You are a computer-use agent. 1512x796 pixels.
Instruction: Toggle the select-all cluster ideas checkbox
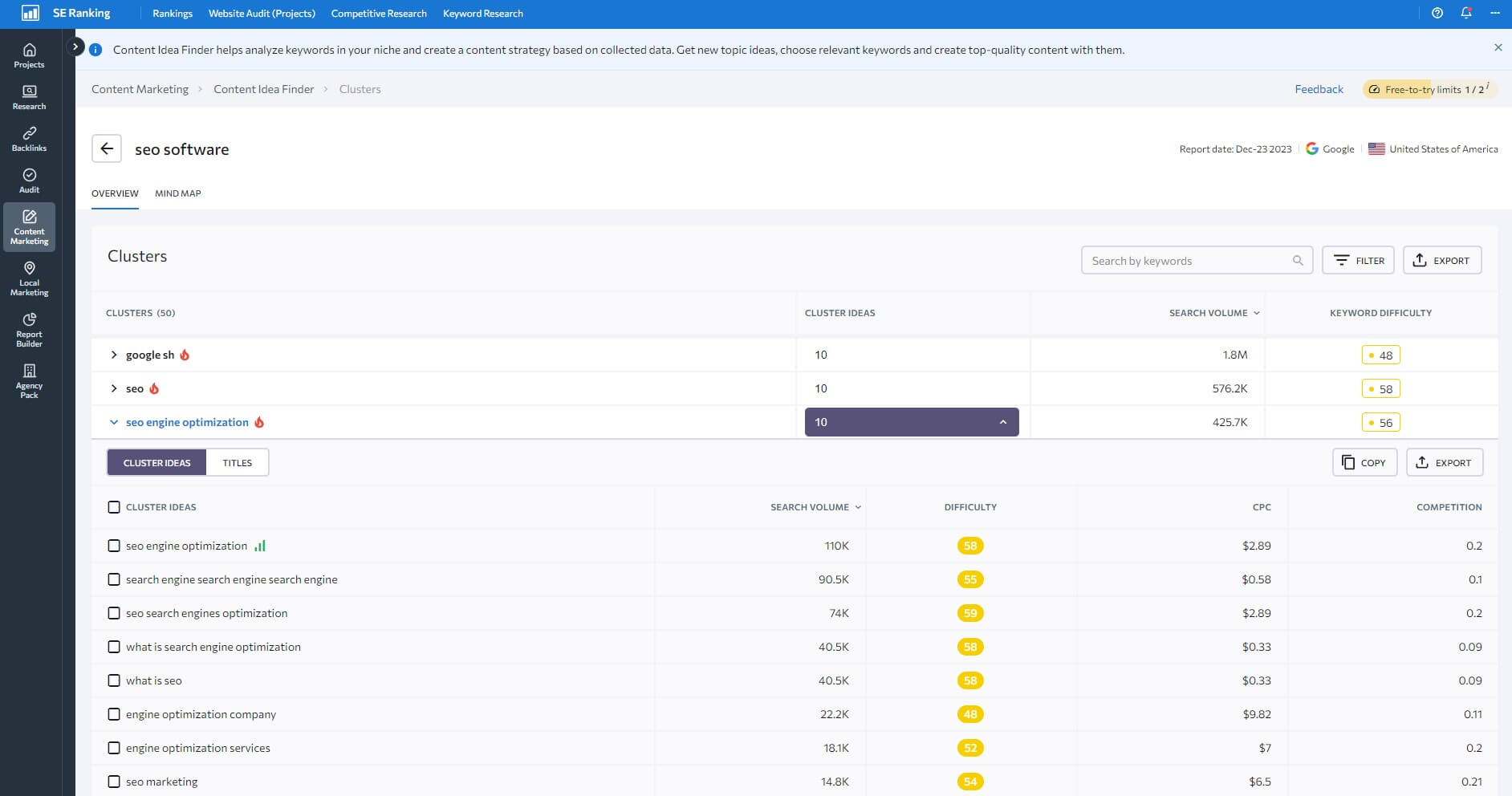(114, 507)
